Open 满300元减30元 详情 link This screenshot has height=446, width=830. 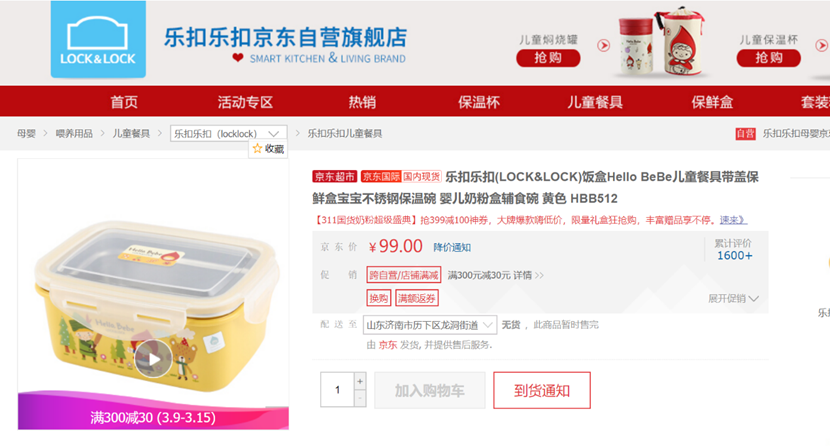click(x=495, y=275)
